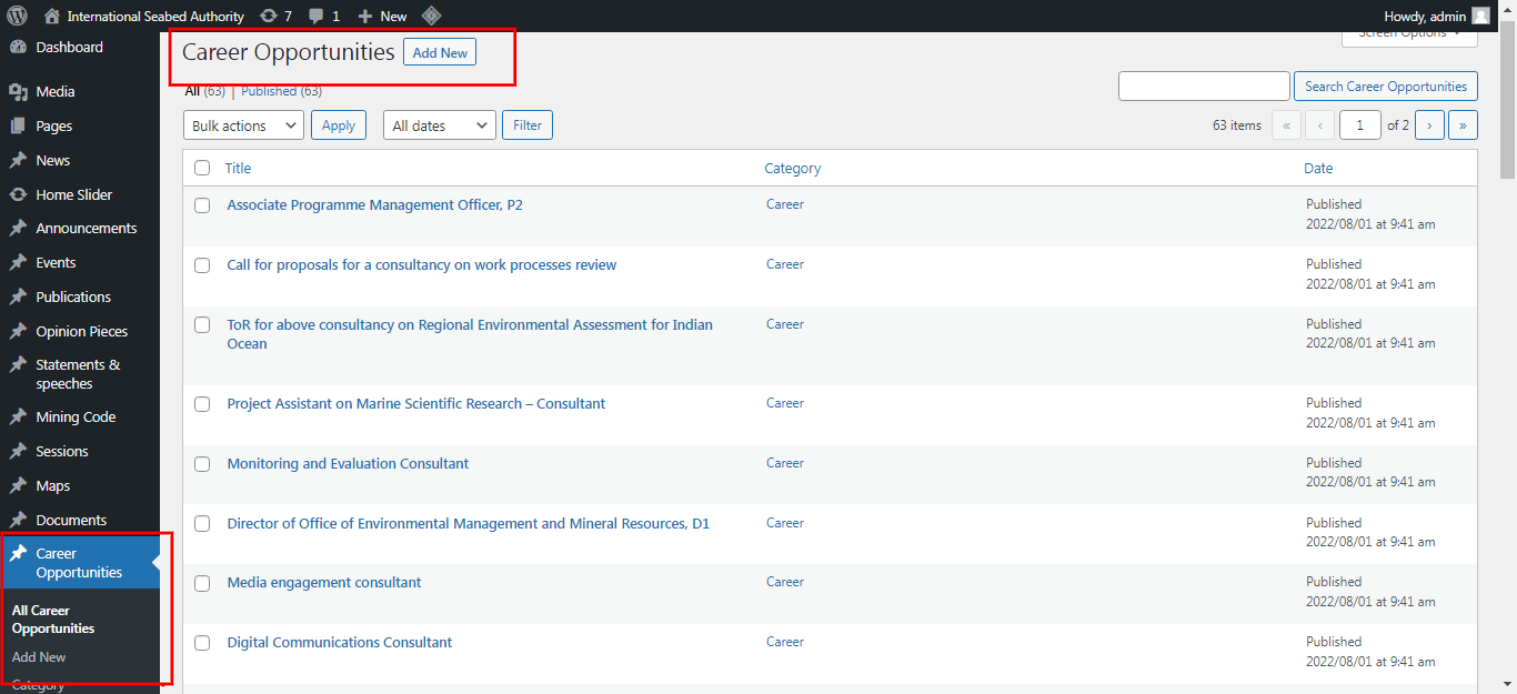Screen dimensions: 1517x694
Task: Open the comments bubble icon
Action: tap(317, 16)
